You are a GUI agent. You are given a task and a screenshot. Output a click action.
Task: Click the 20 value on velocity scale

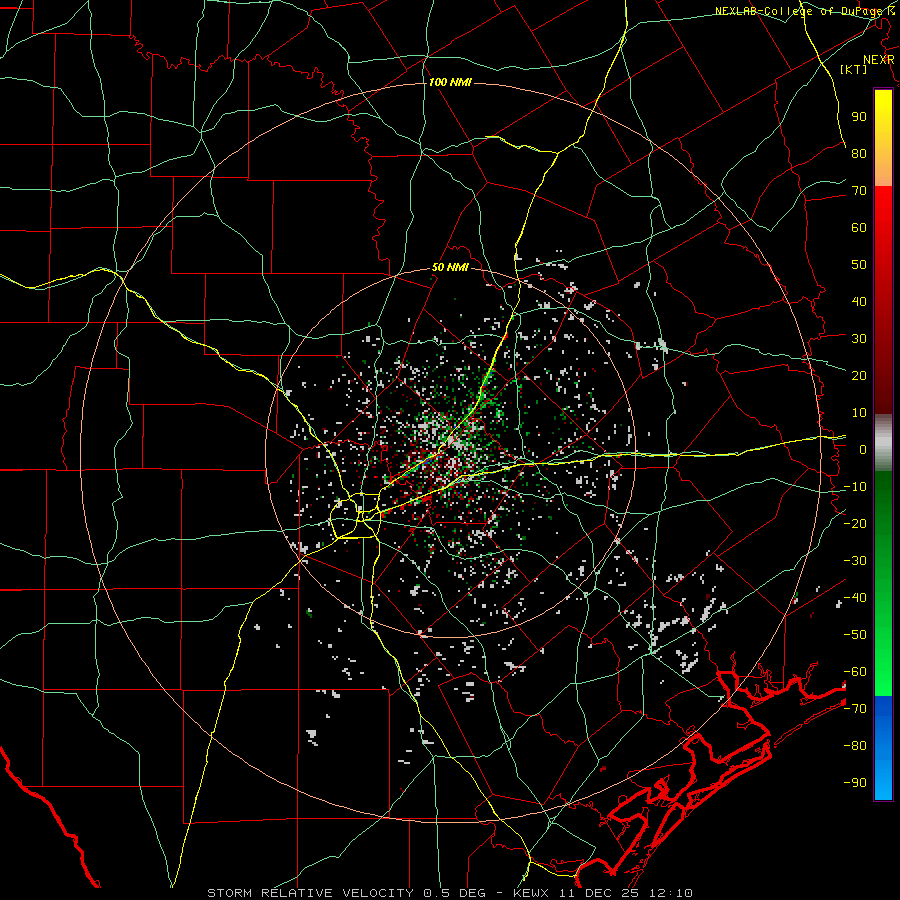pyautogui.click(x=859, y=376)
